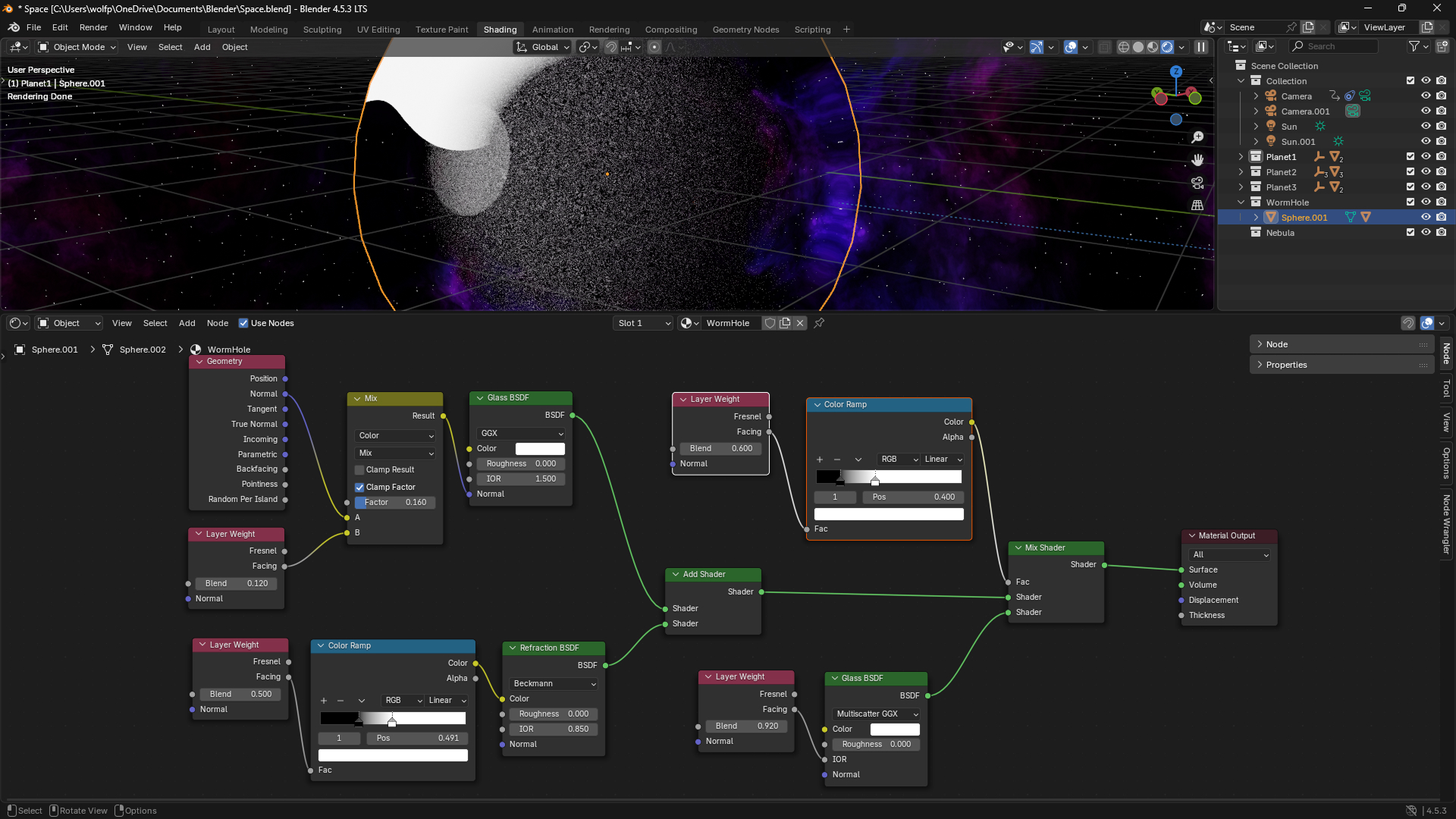Click the pan hand icon in viewport

tap(1197, 160)
